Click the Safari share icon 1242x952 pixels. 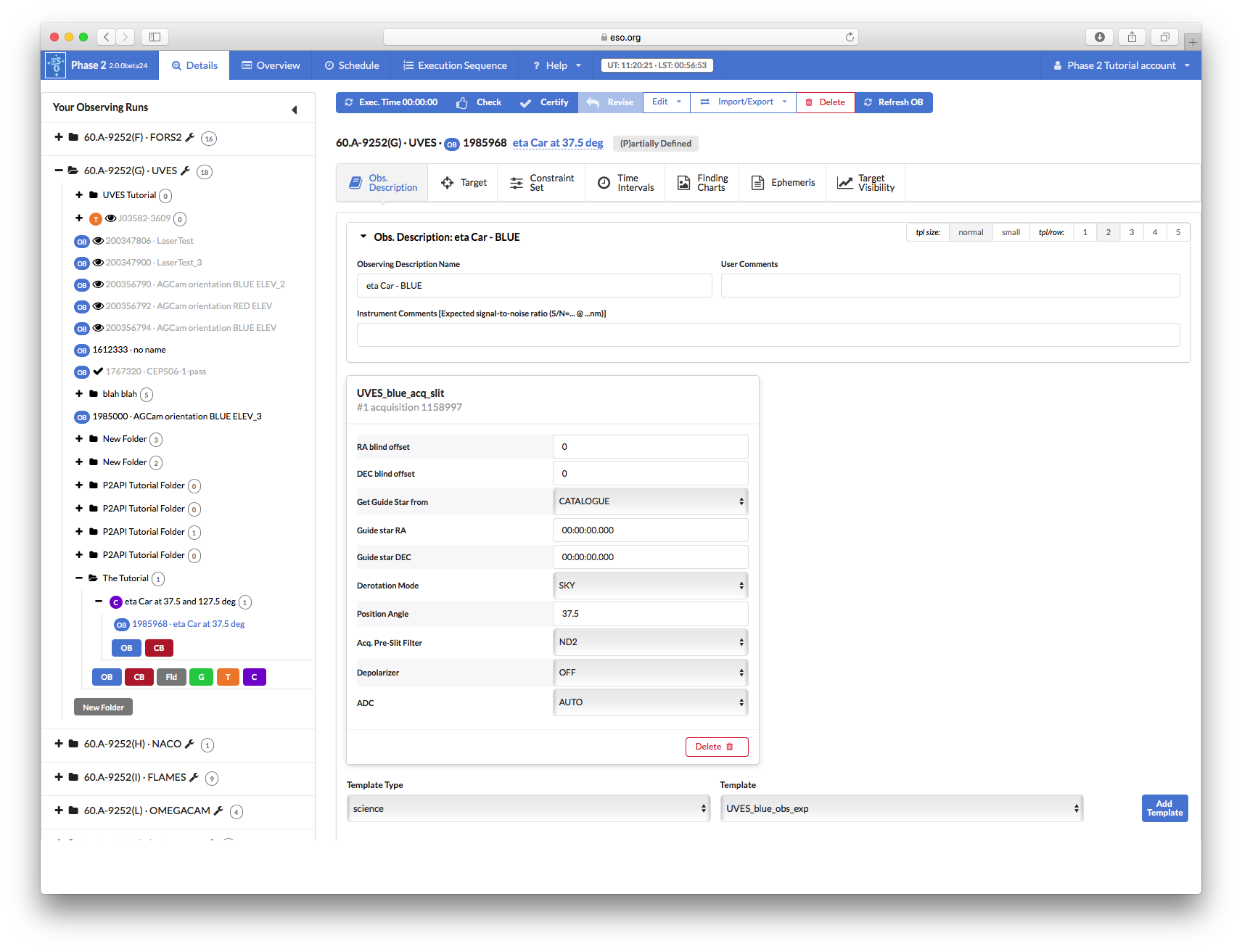click(1132, 37)
